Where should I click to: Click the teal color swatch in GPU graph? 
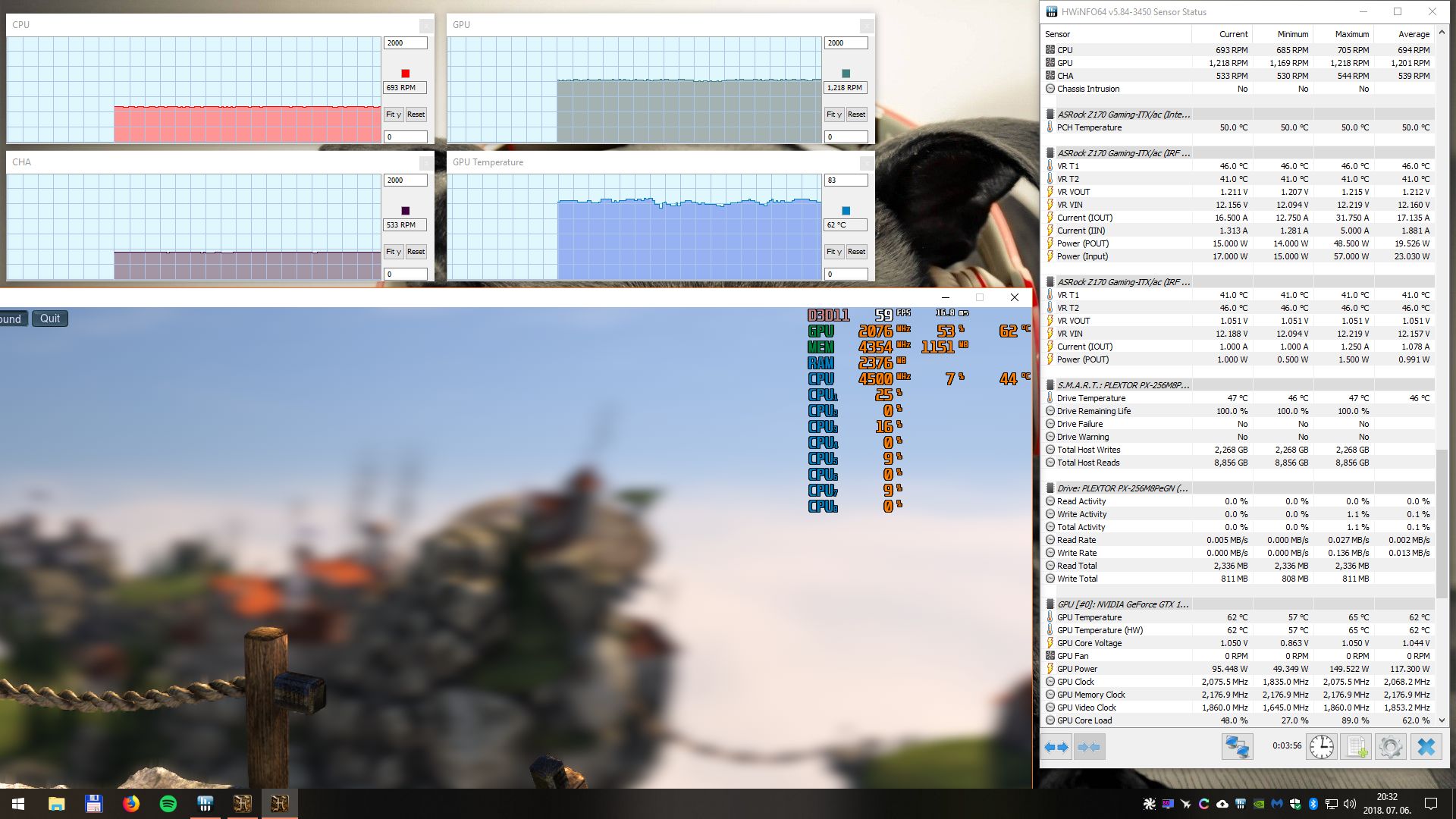(x=846, y=74)
